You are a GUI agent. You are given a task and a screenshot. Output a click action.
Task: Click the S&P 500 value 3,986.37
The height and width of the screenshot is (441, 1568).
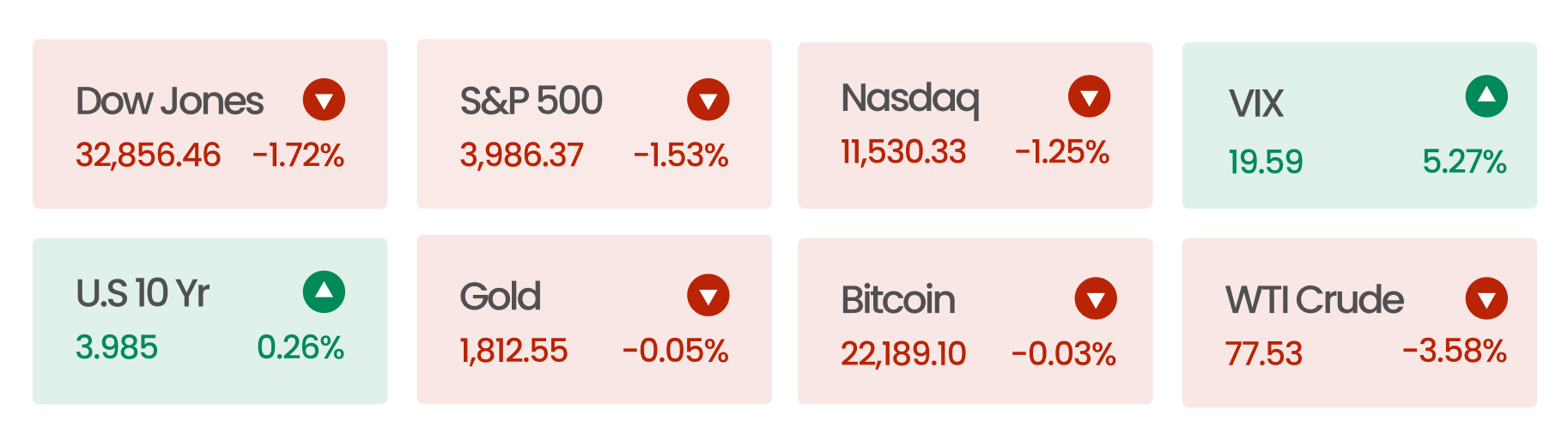(x=521, y=155)
